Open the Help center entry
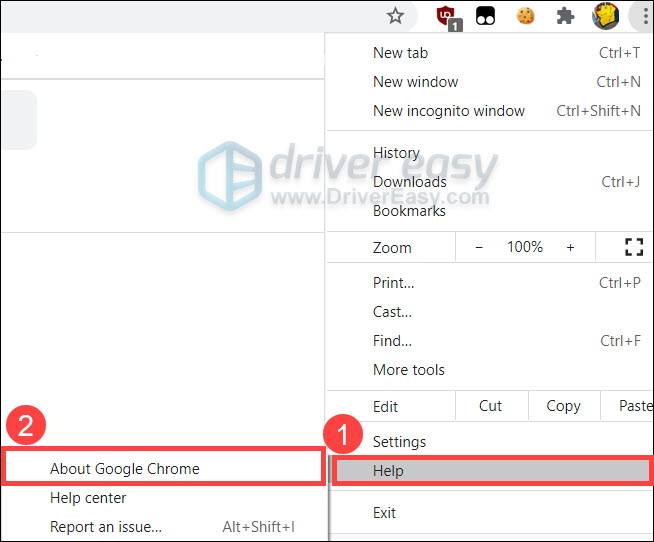This screenshot has height=542, width=654. click(x=164, y=498)
